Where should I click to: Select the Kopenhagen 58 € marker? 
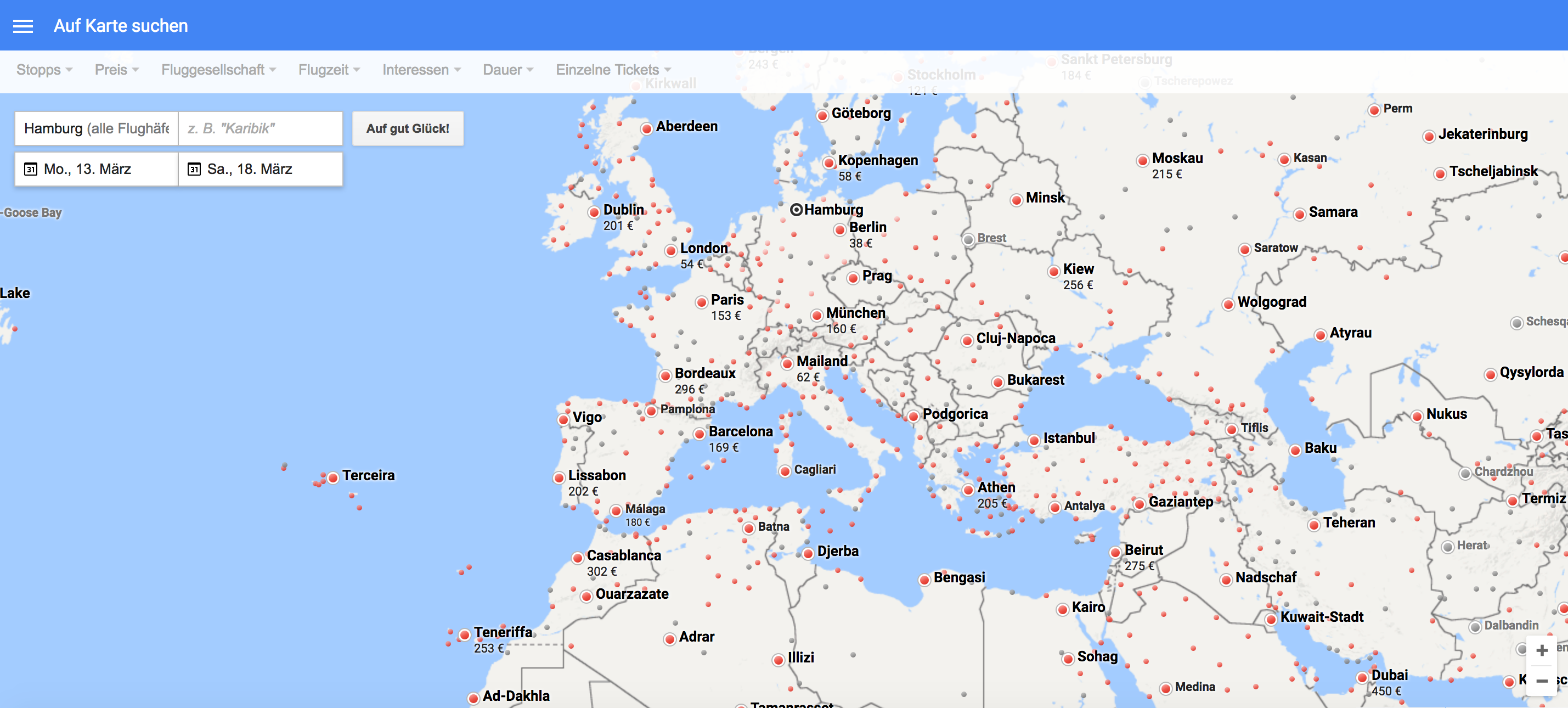(829, 162)
